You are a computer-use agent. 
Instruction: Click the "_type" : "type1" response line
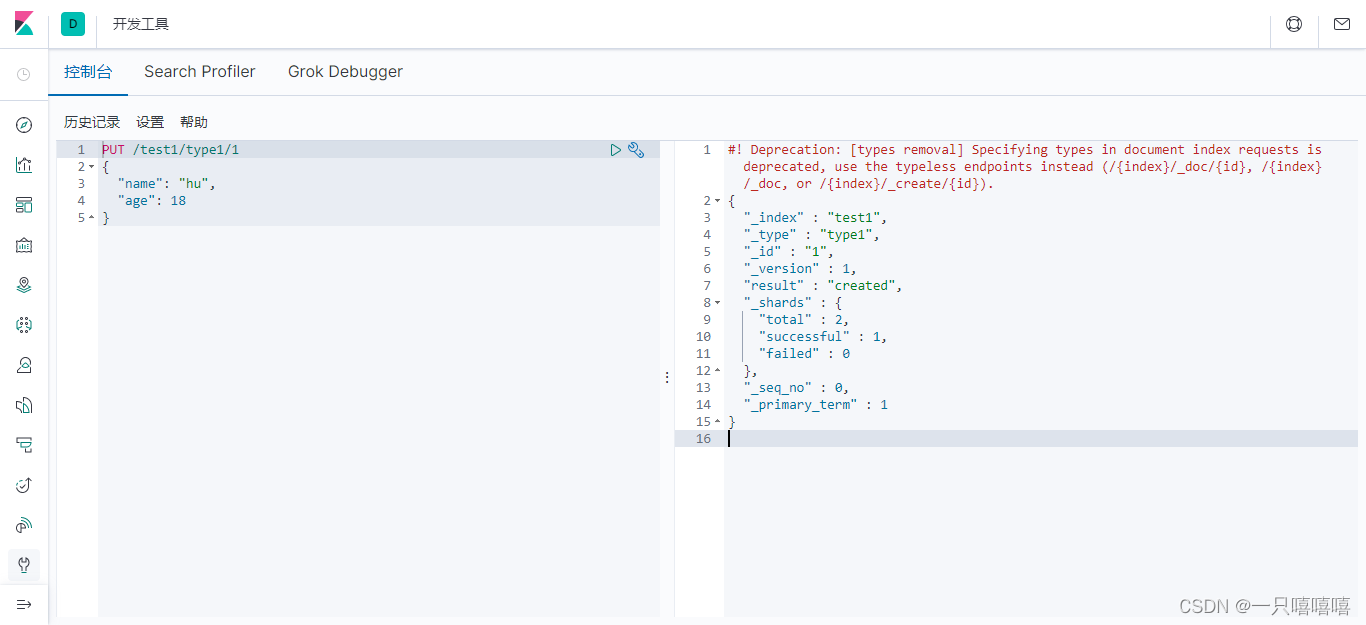[x=811, y=235]
